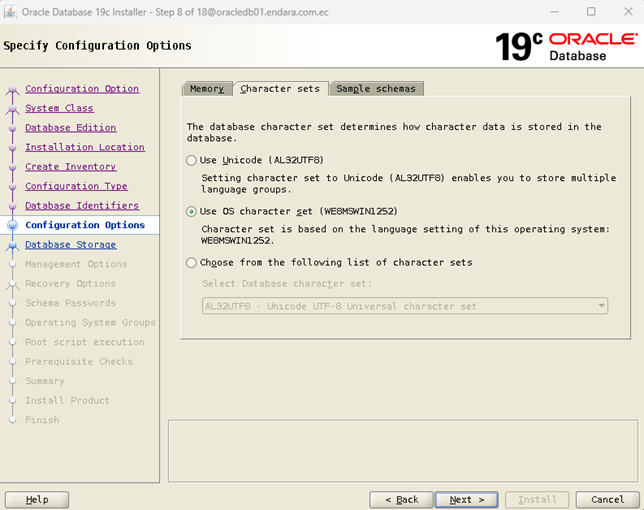Click the empty message pane at bottom

point(403,451)
